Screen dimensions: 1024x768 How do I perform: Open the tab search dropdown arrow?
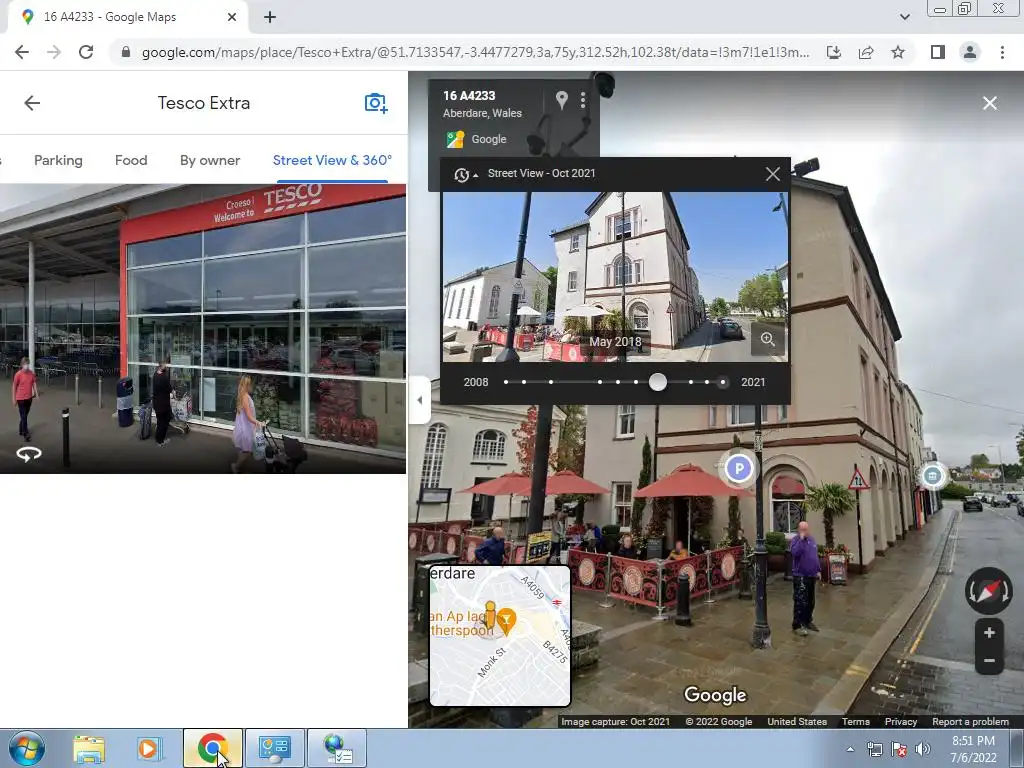point(904,18)
